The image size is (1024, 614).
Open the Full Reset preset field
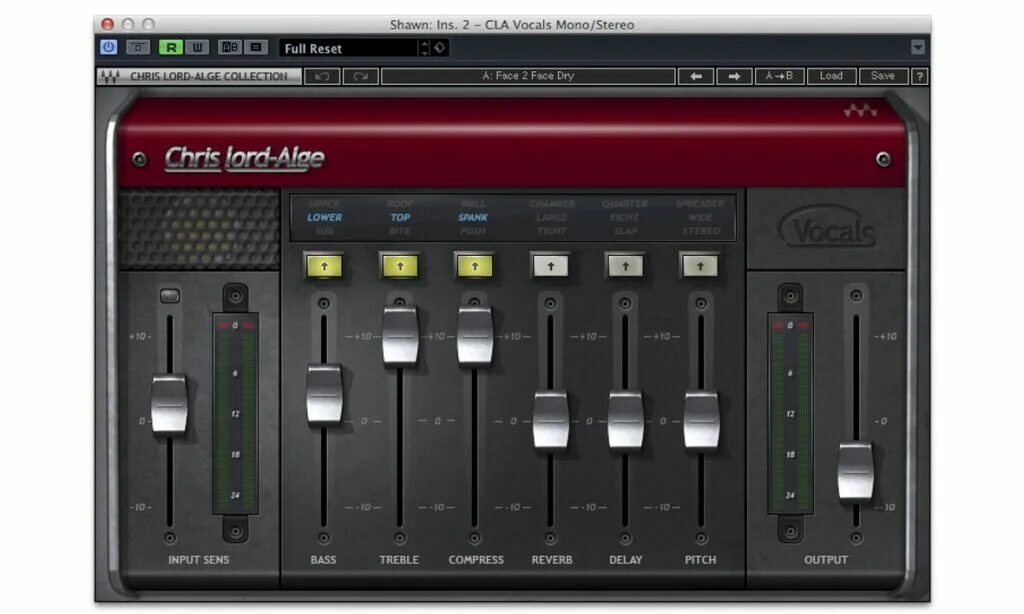click(x=349, y=48)
